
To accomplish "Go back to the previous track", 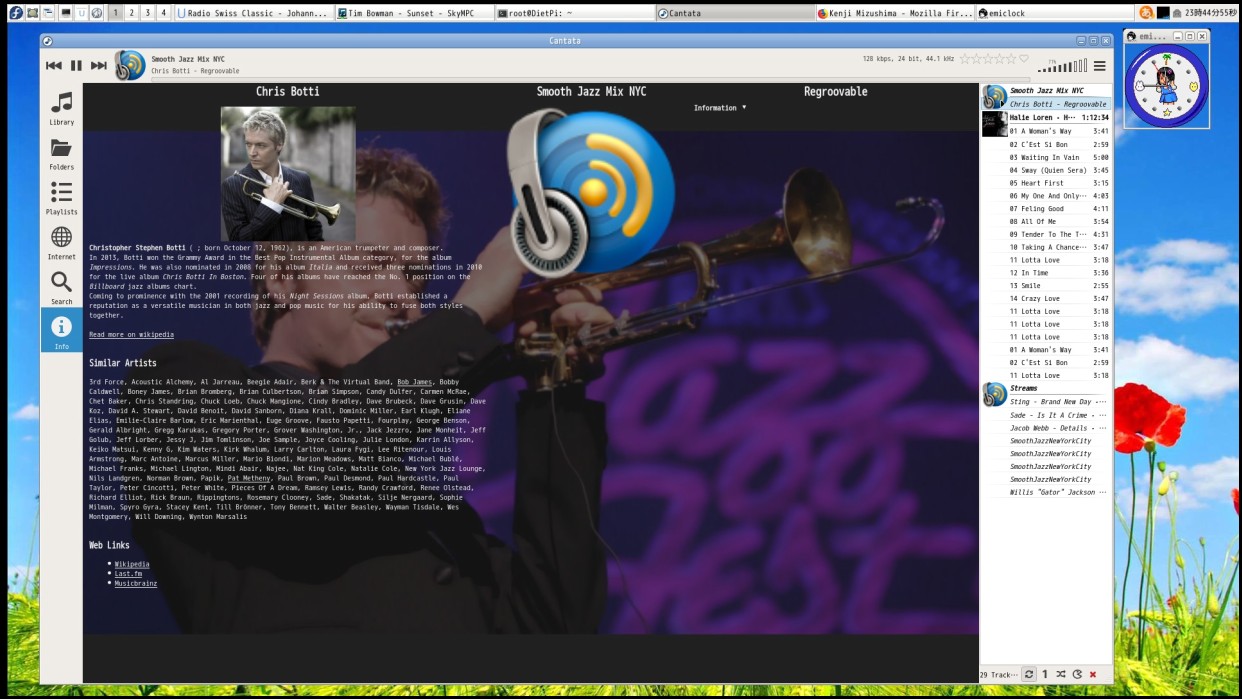I will click(54, 66).
